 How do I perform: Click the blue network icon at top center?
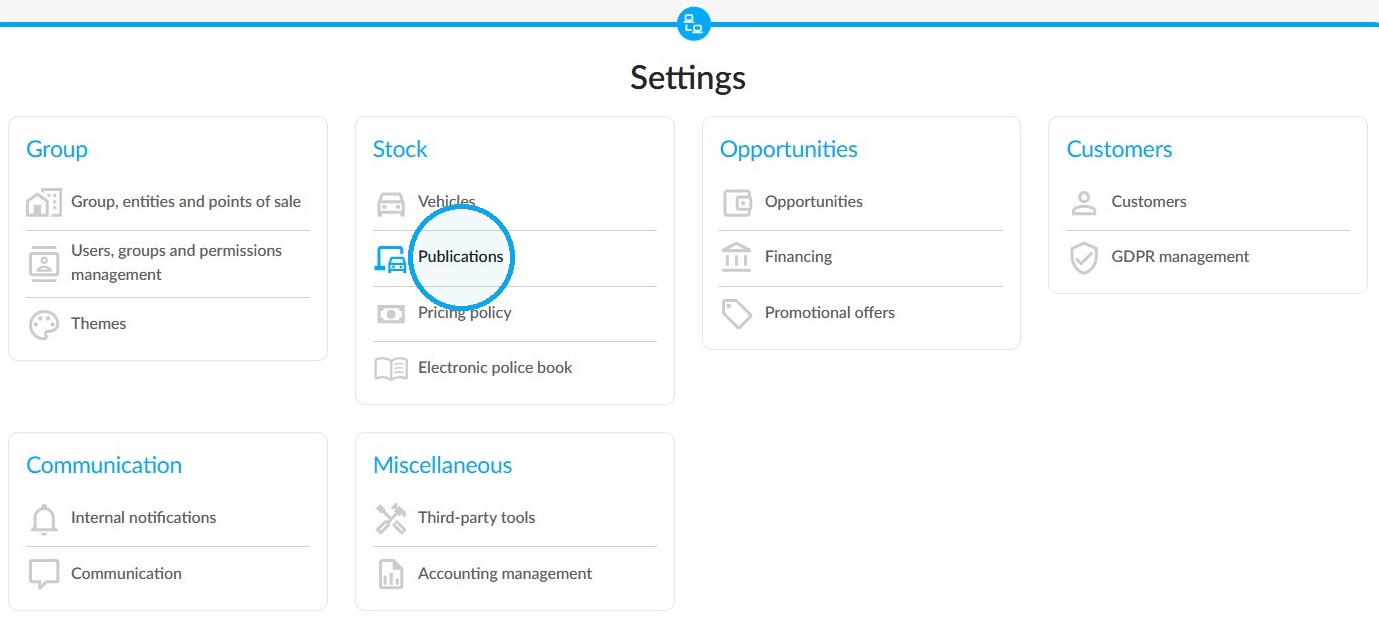click(x=693, y=23)
